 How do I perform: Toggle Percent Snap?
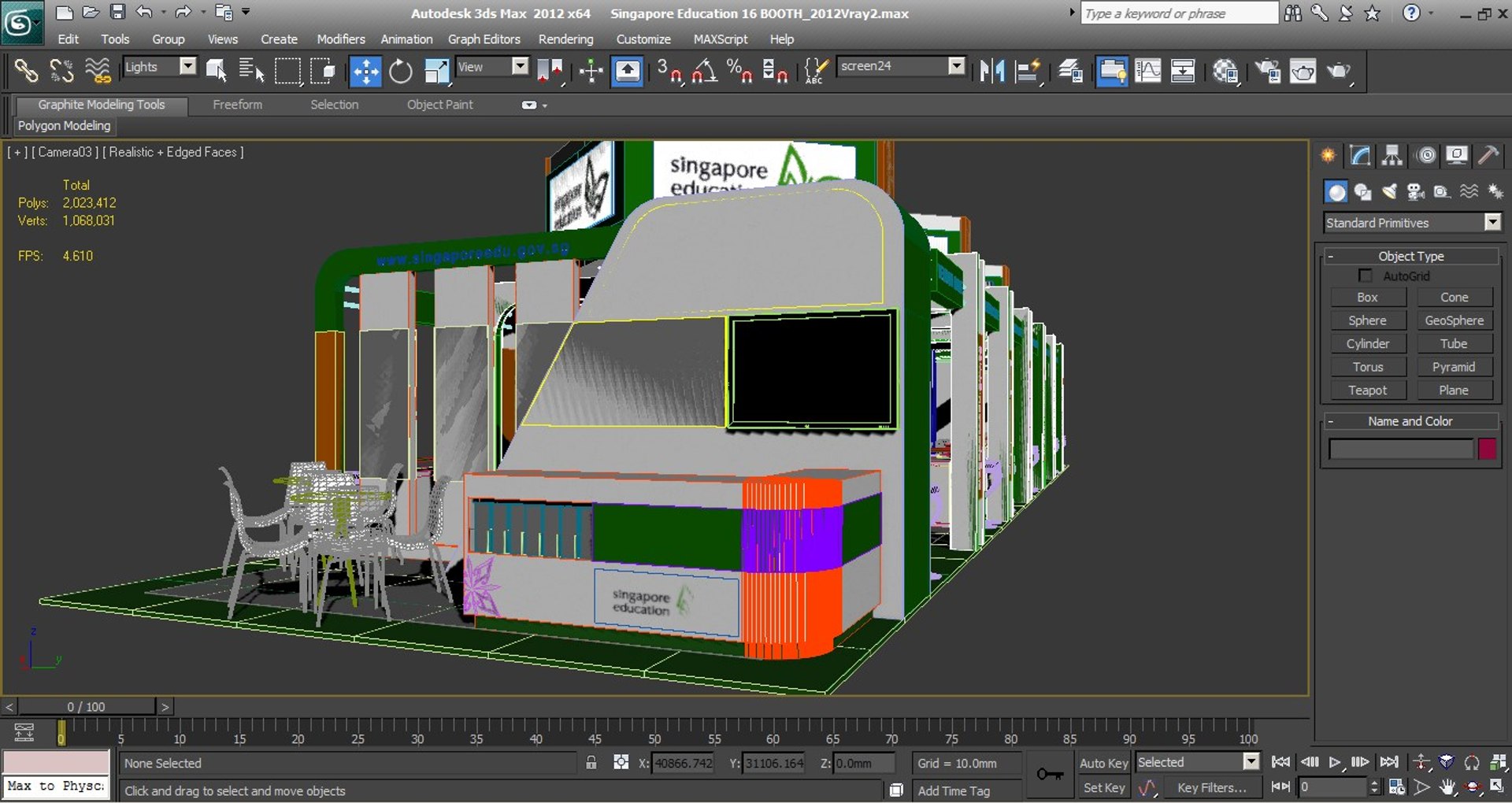(739, 71)
